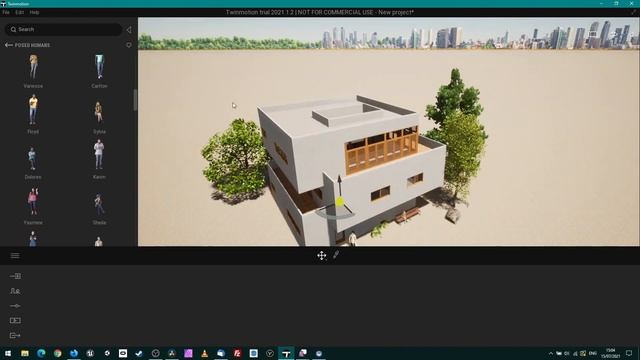Open the hamburger menu in the dock

[15, 256]
